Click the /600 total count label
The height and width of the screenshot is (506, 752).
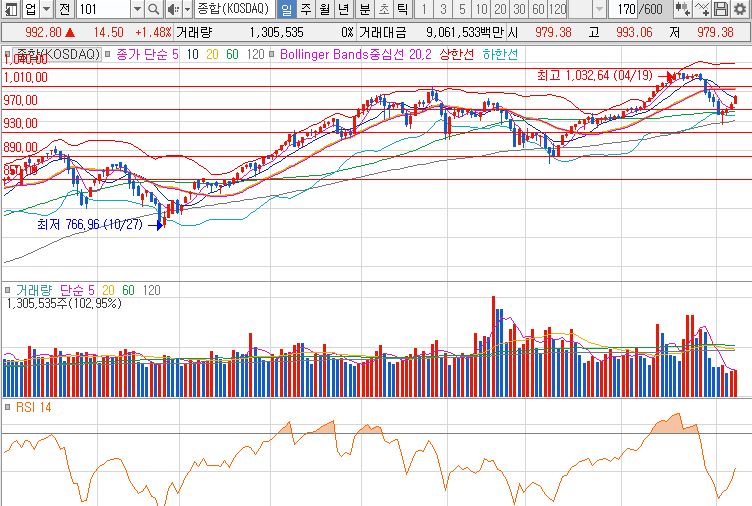click(x=651, y=9)
